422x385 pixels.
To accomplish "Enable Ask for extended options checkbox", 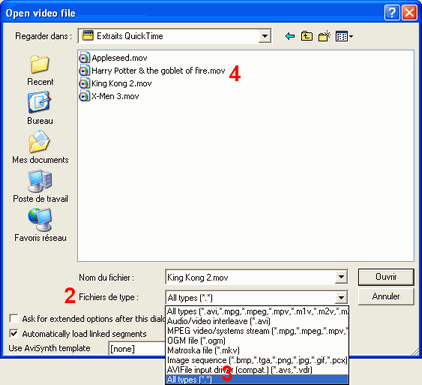I will (14, 319).
